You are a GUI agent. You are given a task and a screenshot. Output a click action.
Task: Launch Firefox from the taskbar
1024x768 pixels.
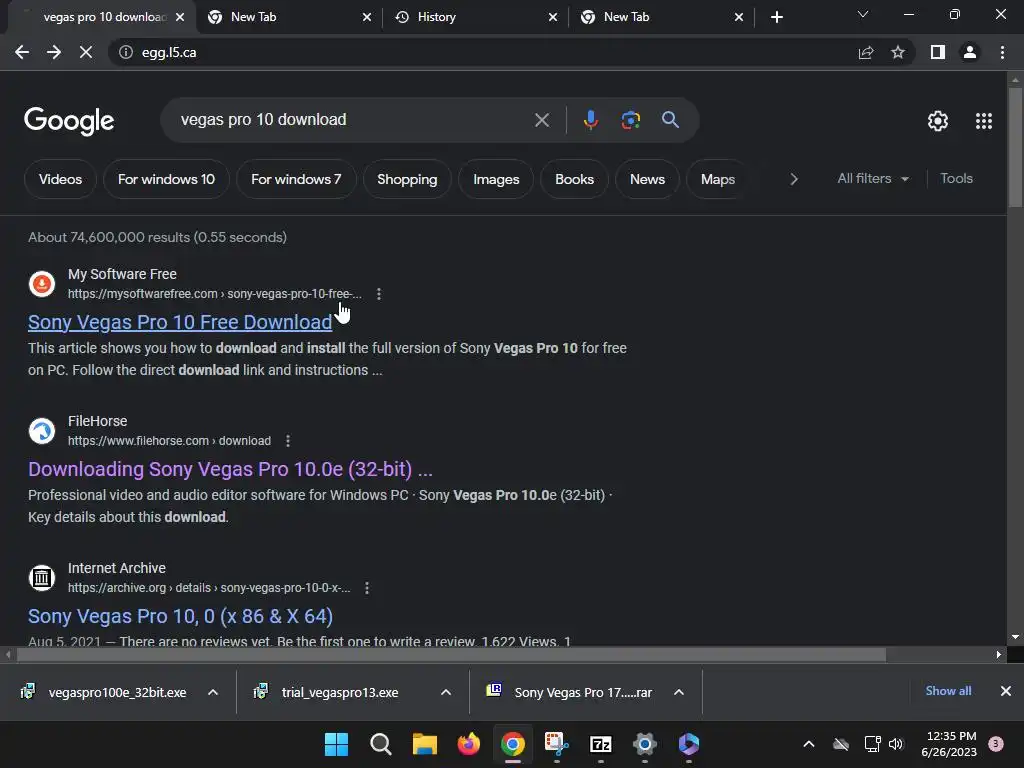[468, 744]
